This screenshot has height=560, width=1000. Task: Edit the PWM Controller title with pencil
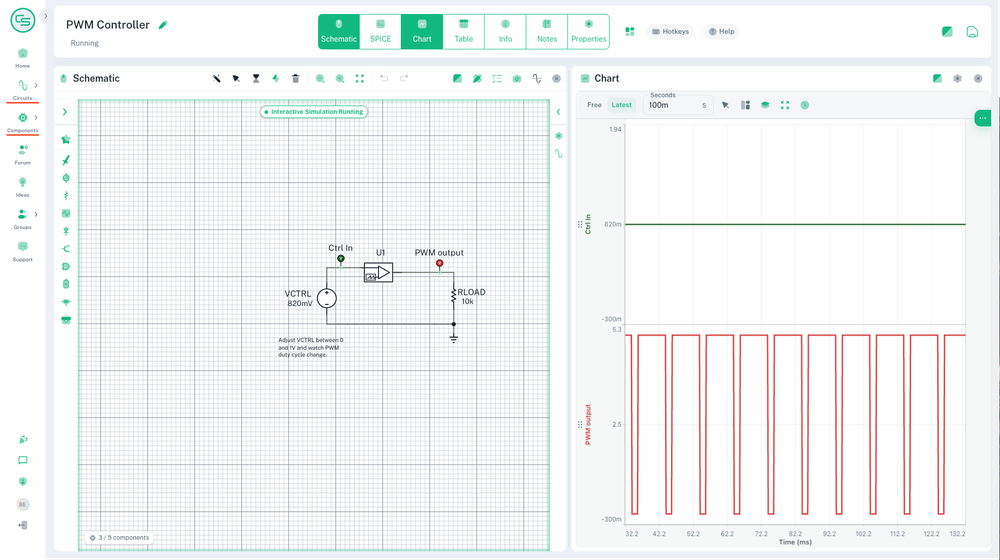(163, 25)
